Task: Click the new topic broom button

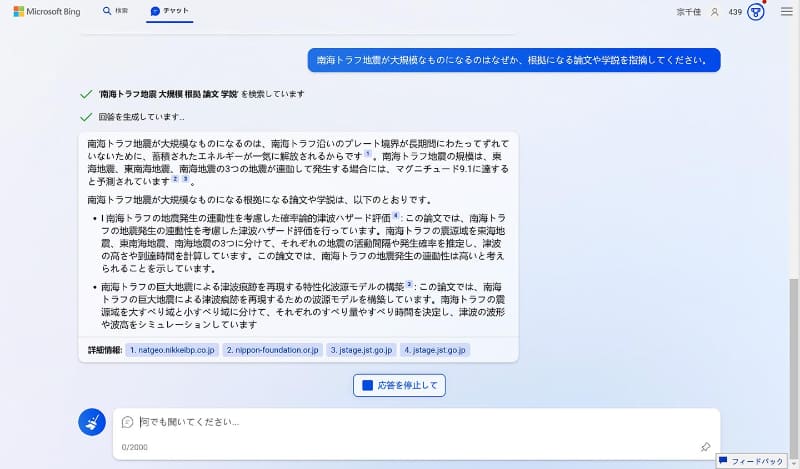Action: pos(92,422)
